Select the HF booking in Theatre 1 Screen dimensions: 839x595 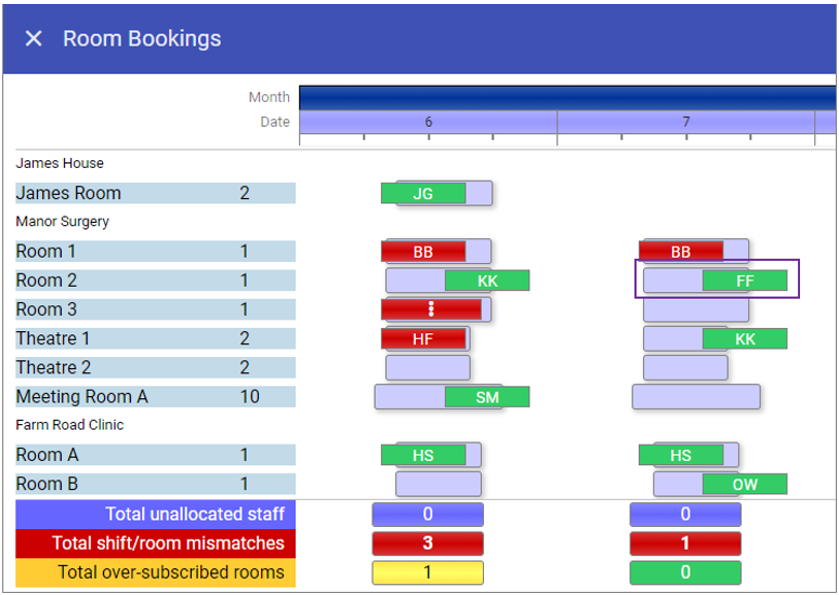[423, 339]
